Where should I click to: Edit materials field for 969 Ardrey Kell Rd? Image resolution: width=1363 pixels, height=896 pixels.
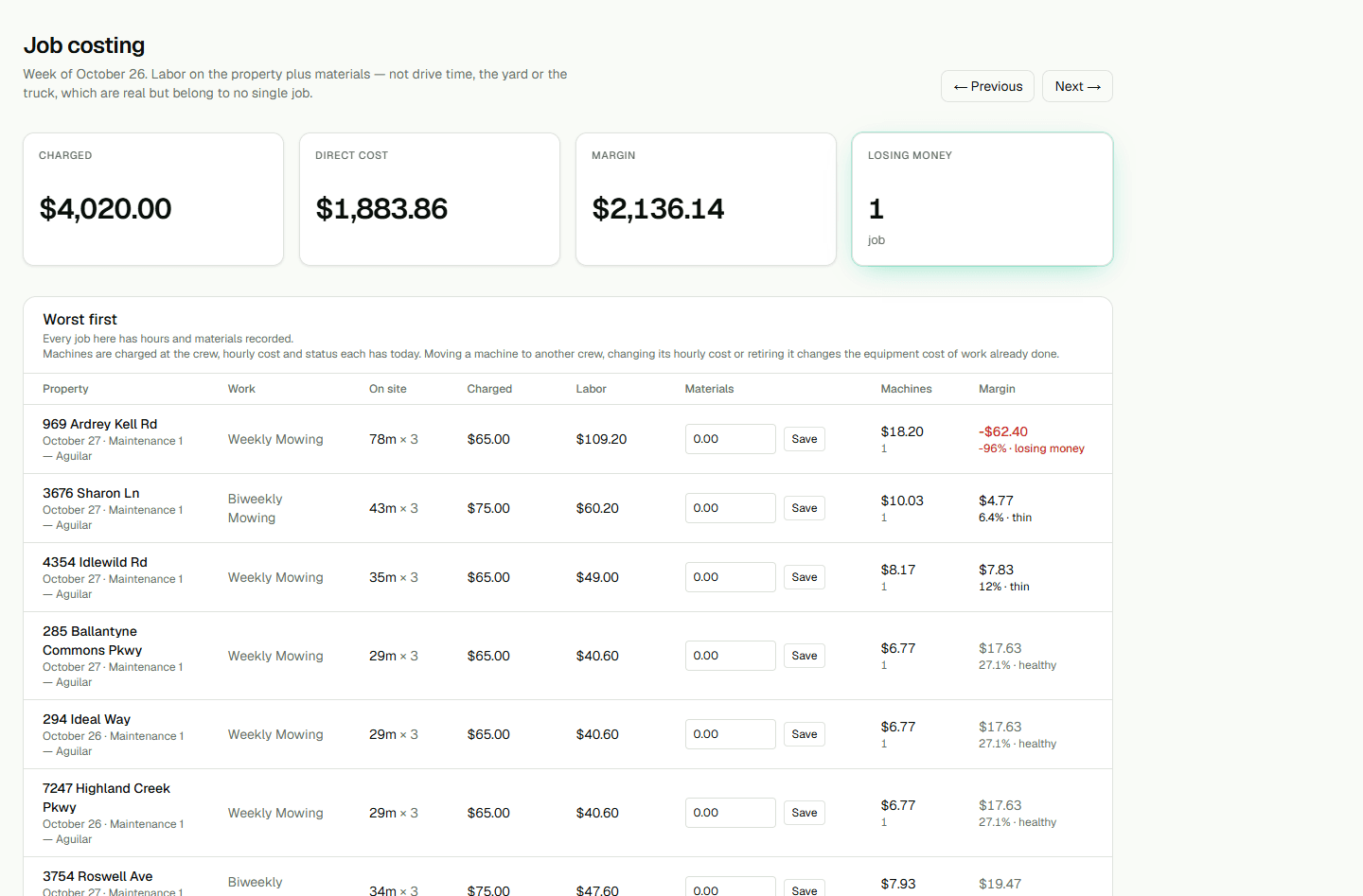click(730, 439)
